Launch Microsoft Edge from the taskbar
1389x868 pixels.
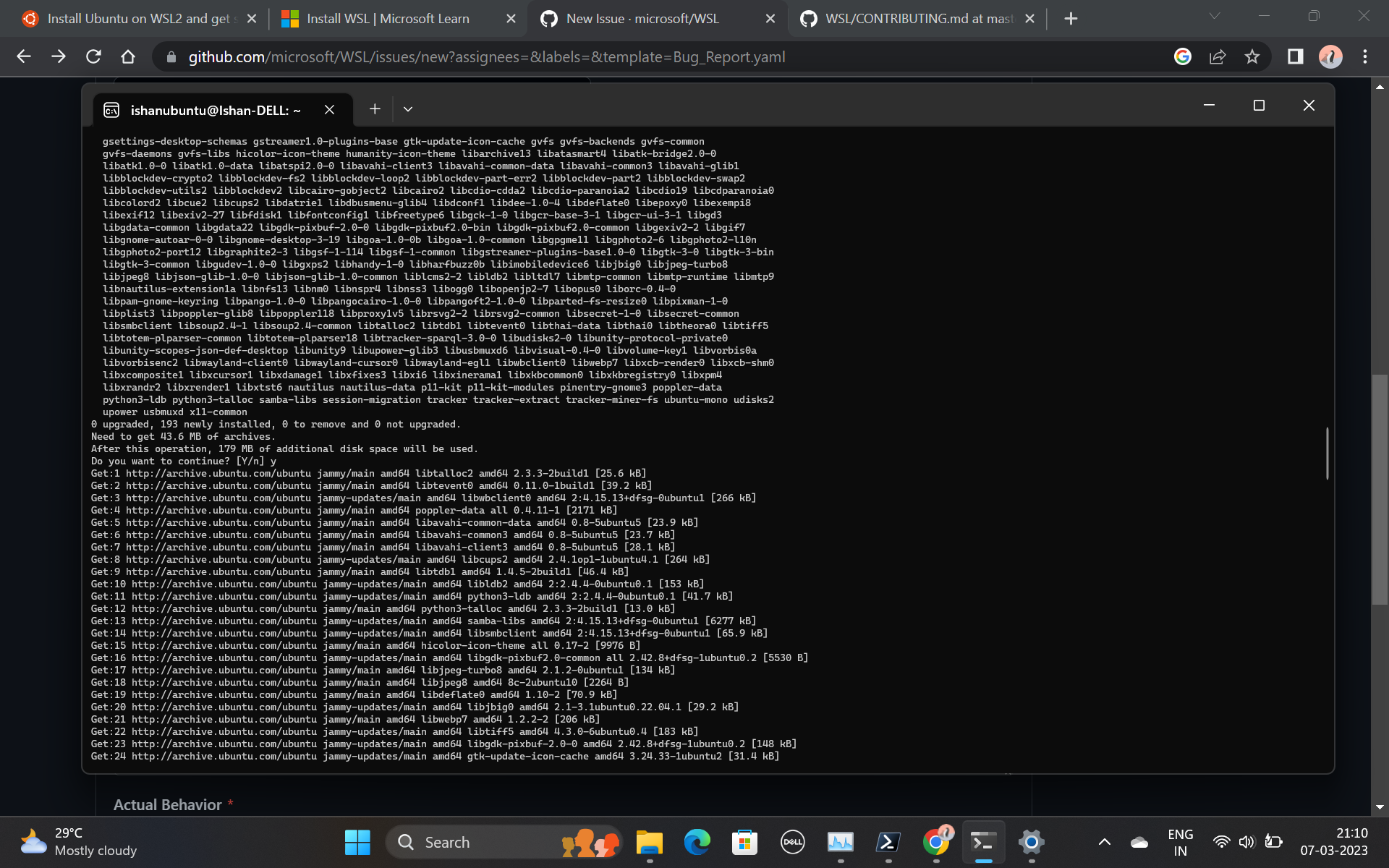tap(697, 842)
